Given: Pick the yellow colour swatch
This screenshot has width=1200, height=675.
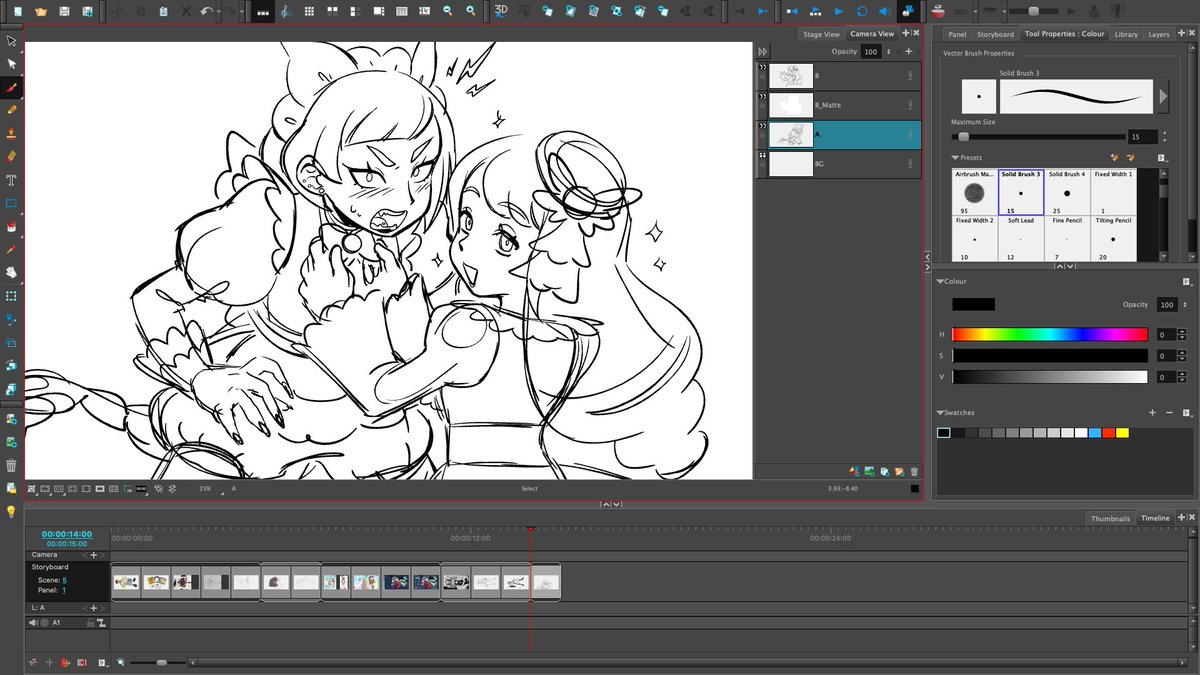Looking at the screenshot, I should coord(1122,432).
